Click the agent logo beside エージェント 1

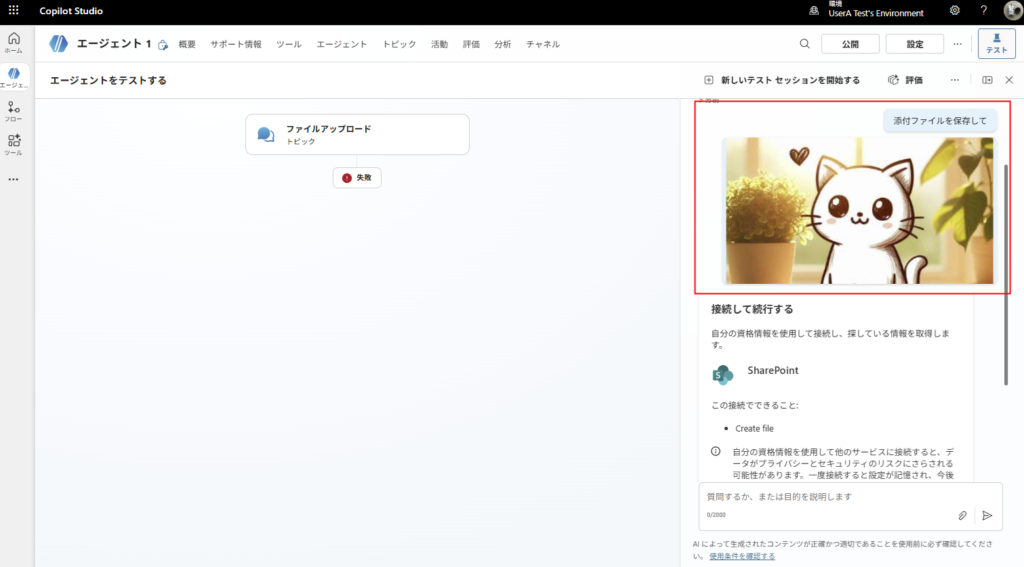pyautogui.click(x=59, y=44)
